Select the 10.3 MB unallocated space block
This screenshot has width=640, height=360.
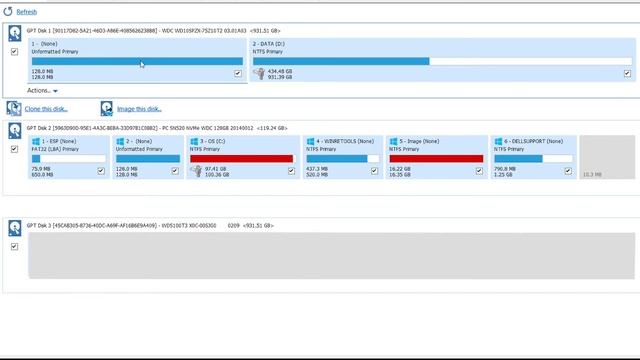click(x=607, y=157)
